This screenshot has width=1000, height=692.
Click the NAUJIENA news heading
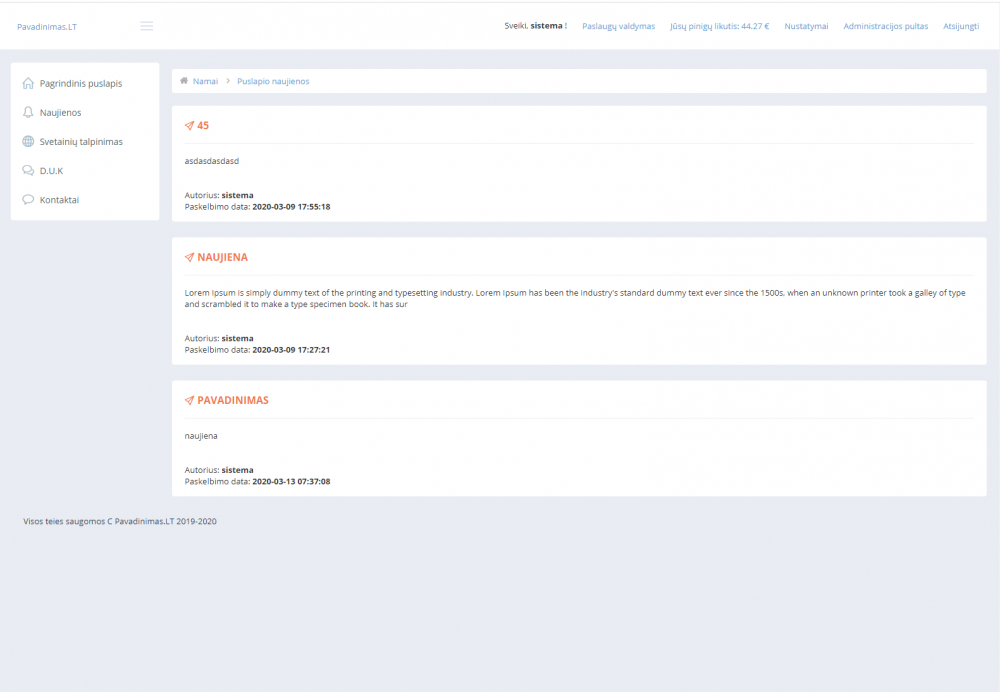click(223, 257)
